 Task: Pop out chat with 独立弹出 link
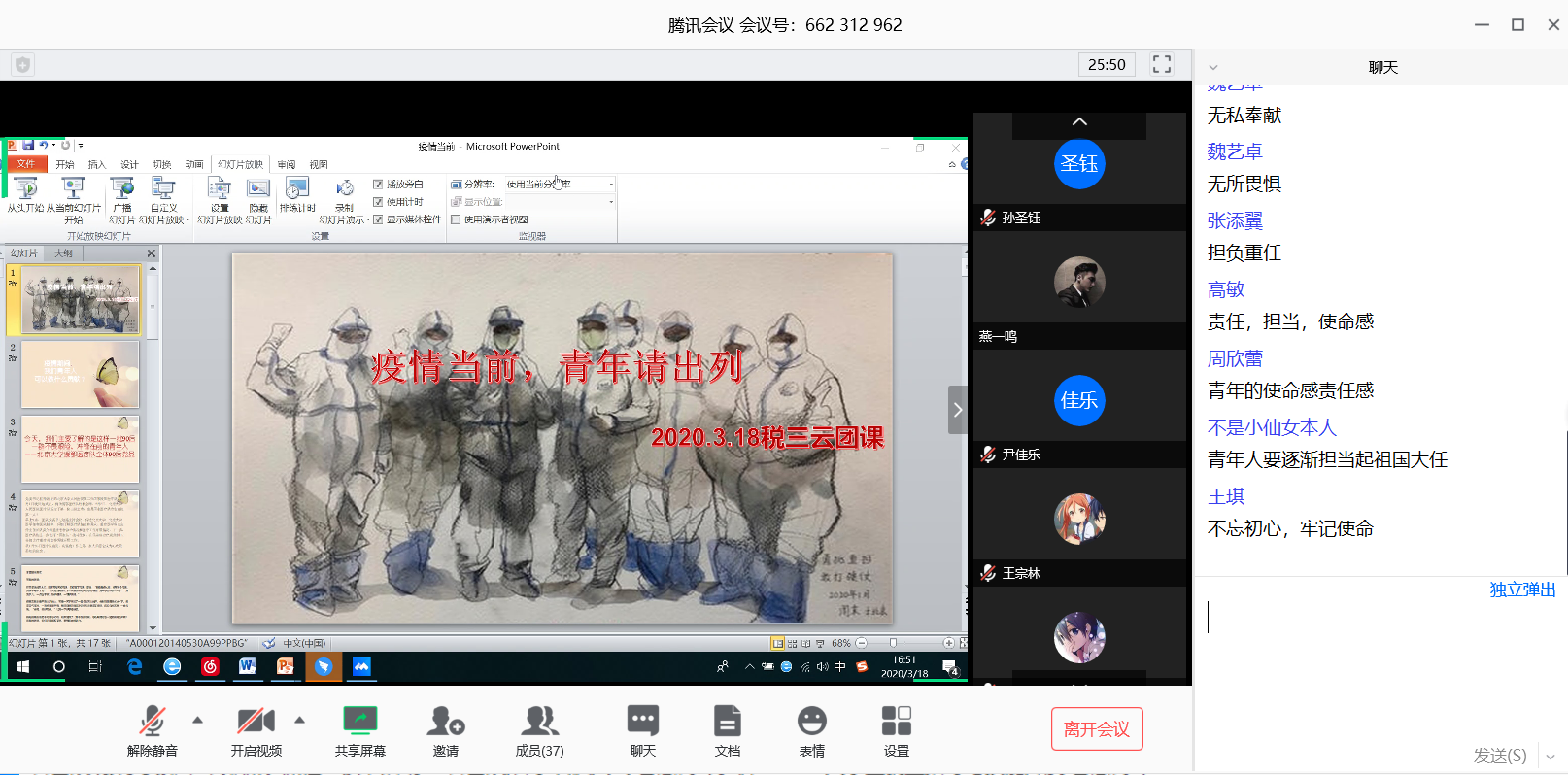(x=1522, y=590)
